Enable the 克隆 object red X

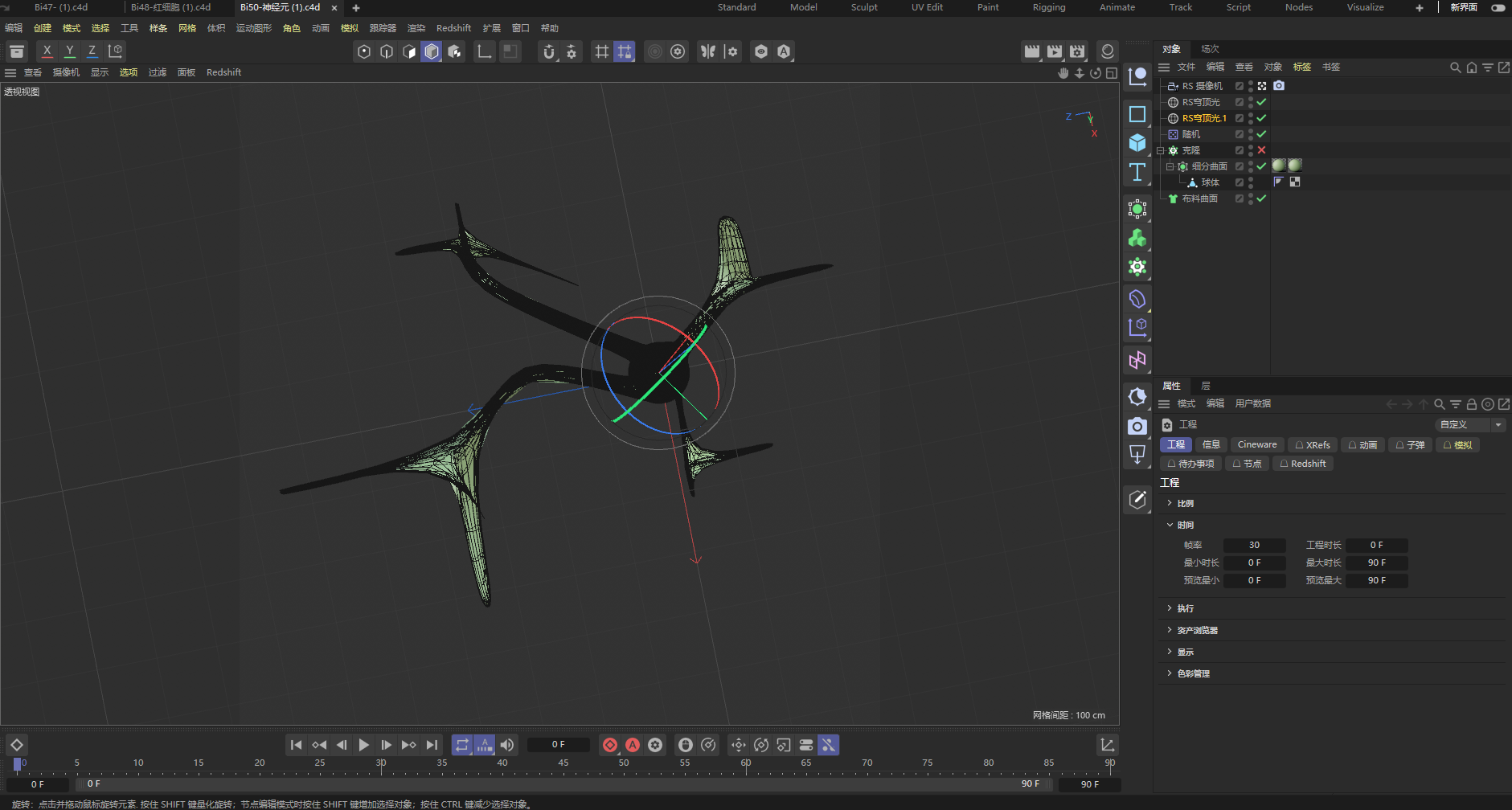coord(1261,150)
